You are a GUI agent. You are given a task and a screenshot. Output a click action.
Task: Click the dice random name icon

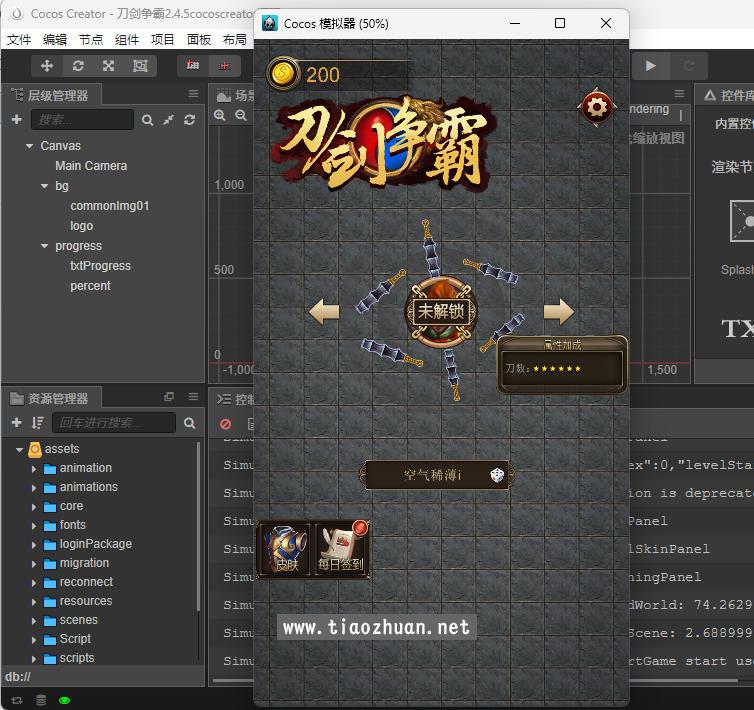[x=497, y=475]
